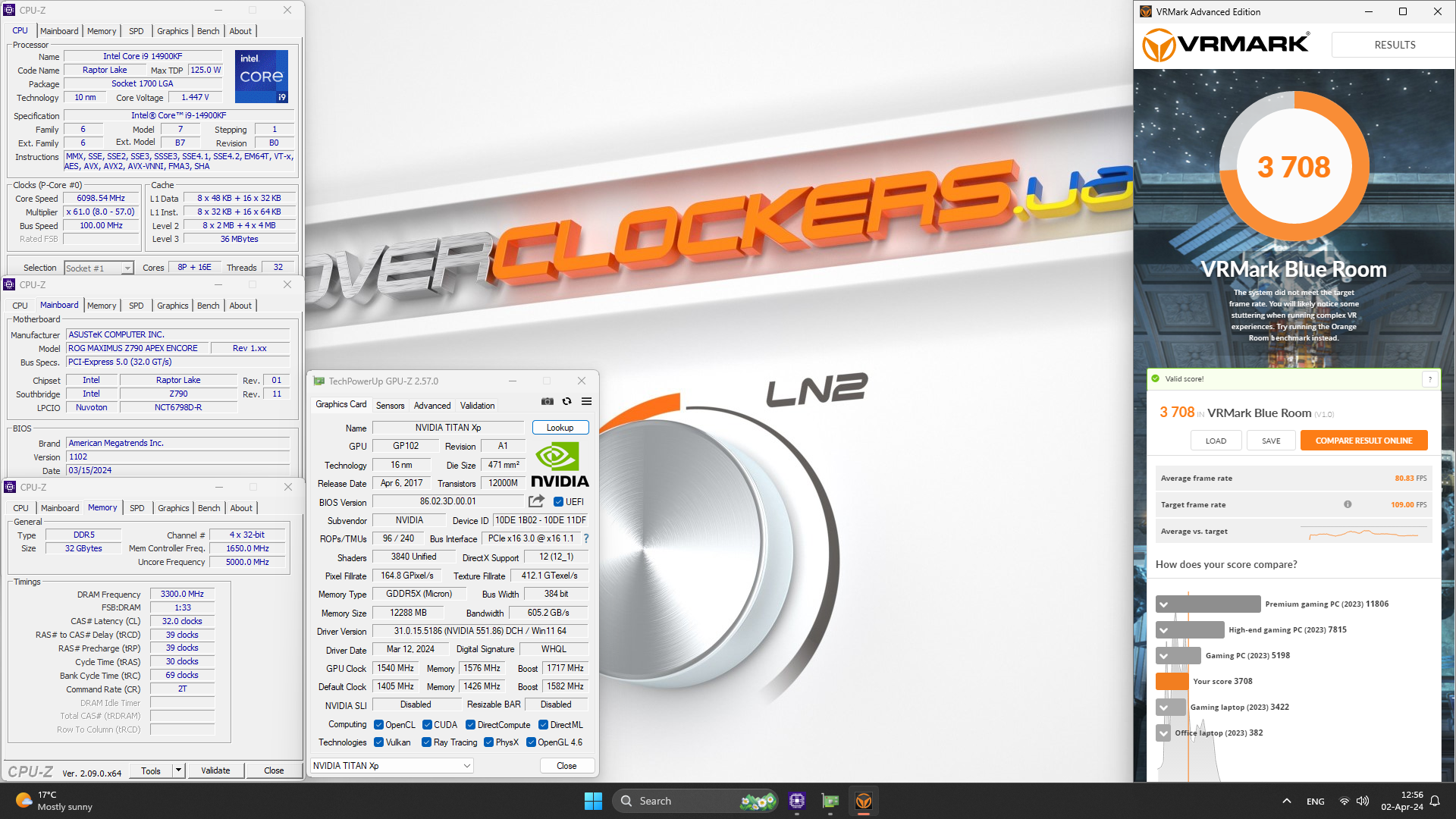Click the SAVE button in VRMark
Image resolution: width=1456 pixels, height=819 pixels.
tap(1271, 441)
